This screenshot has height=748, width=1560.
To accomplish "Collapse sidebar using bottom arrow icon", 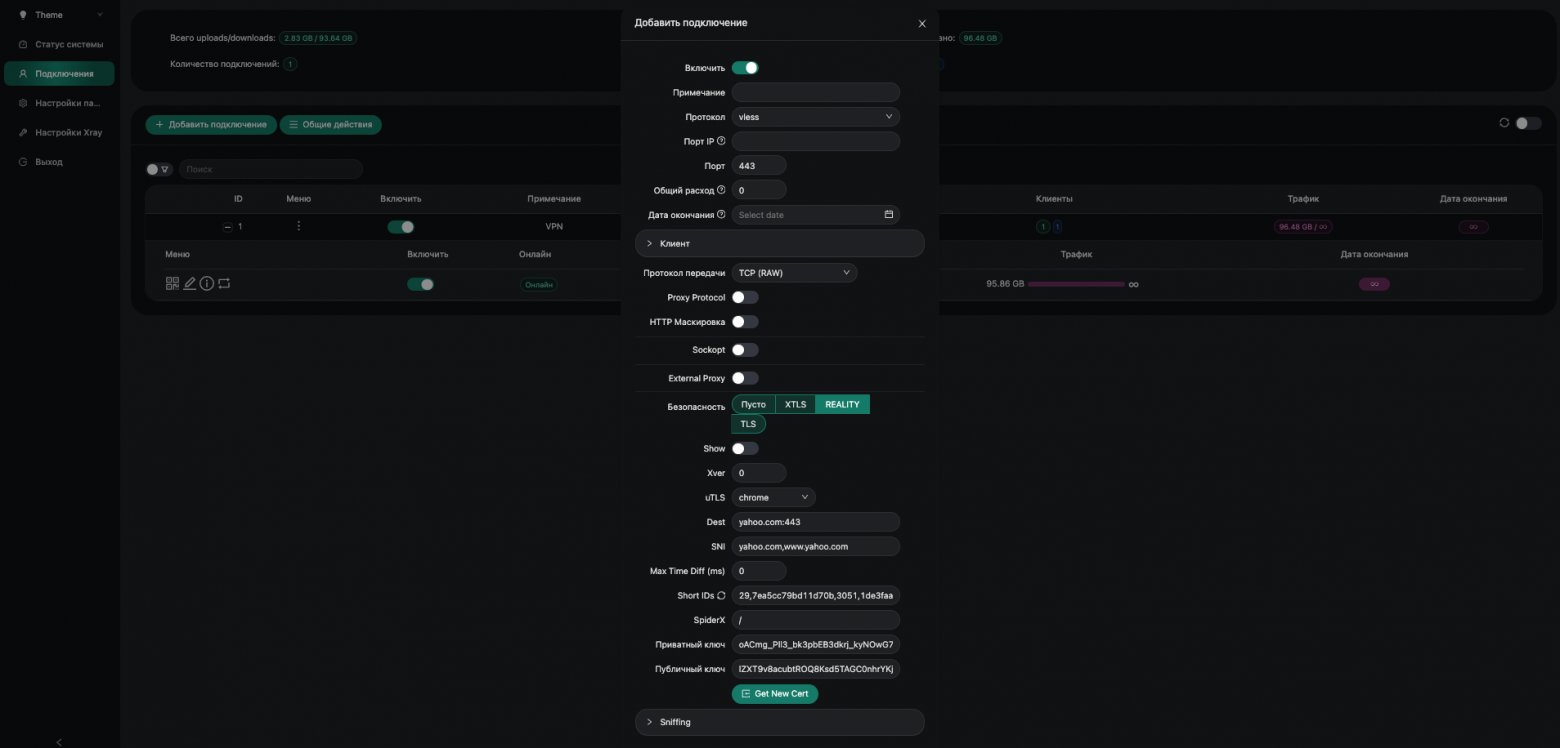I will 59,742.
